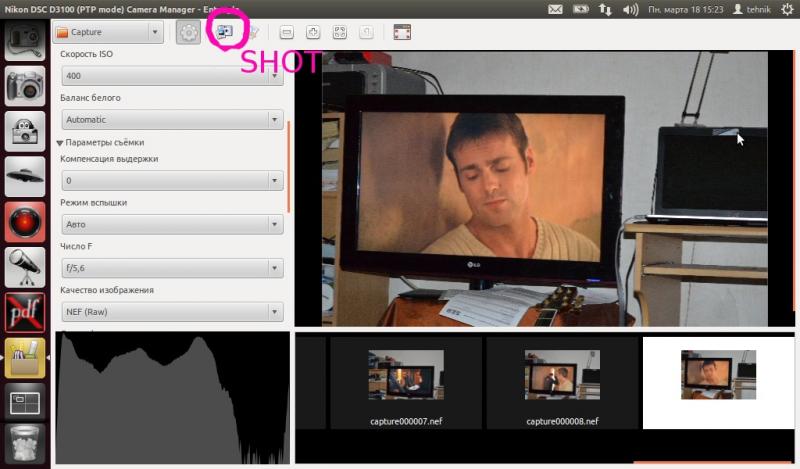Open the white balance Automatic dropdown
The image size is (800, 469).
click(172, 119)
